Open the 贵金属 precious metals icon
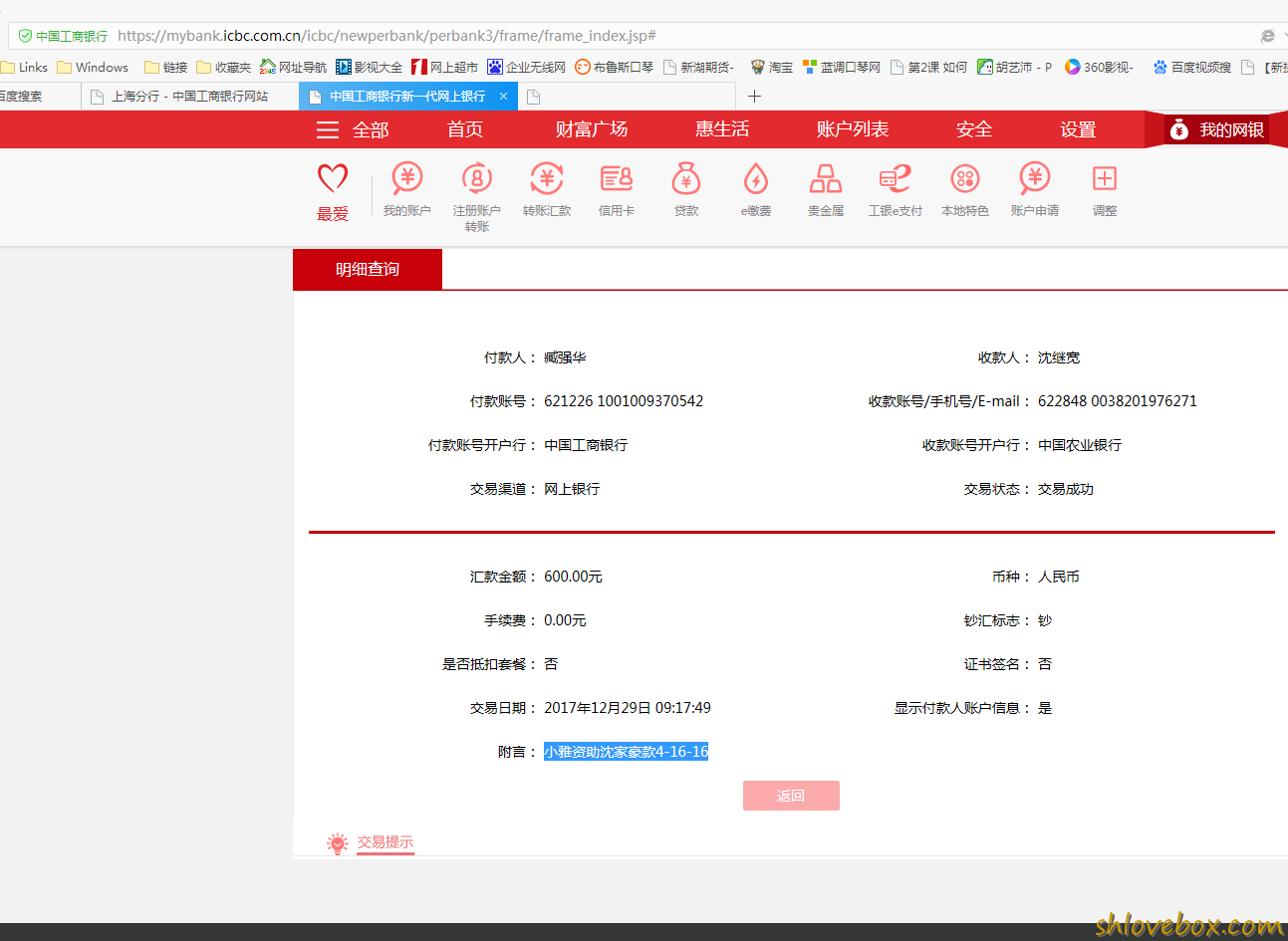Image resolution: width=1288 pixels, height=941 pixels. [x=826, y=178]
